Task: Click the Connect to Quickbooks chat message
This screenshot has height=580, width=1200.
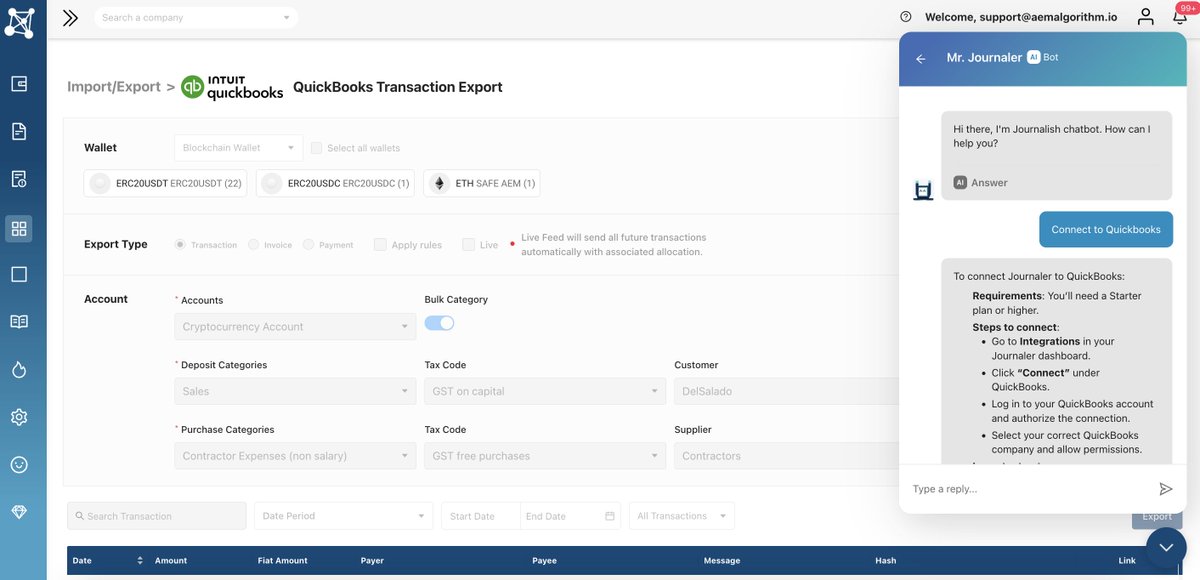Action: point(1105,229)
